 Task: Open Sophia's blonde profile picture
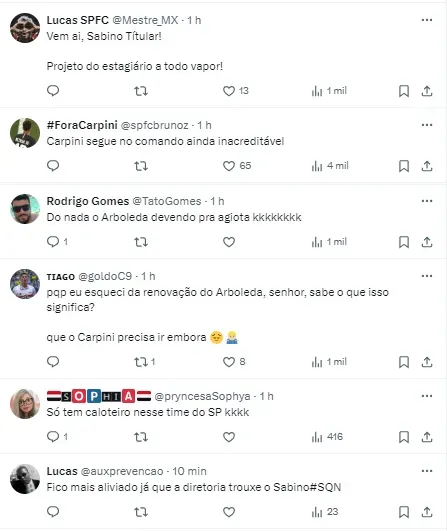coord(25,404)
